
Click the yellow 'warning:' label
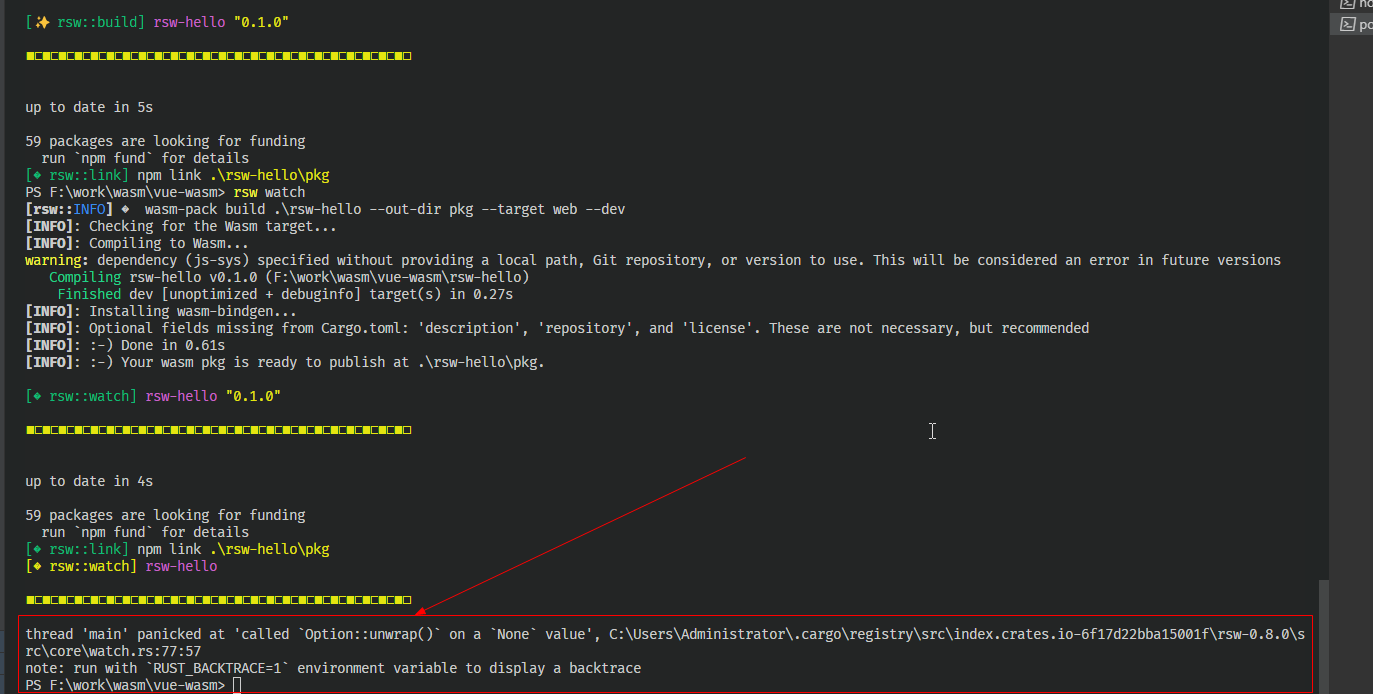[x=57, y=260]
